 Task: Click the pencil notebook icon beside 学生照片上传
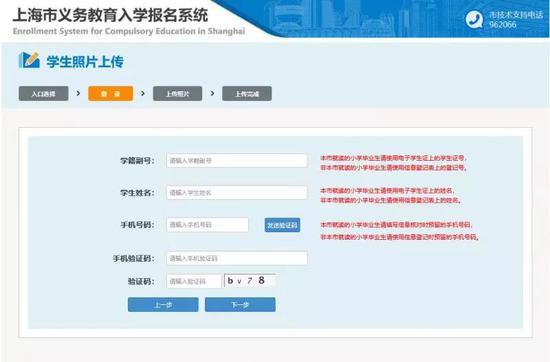29,60
